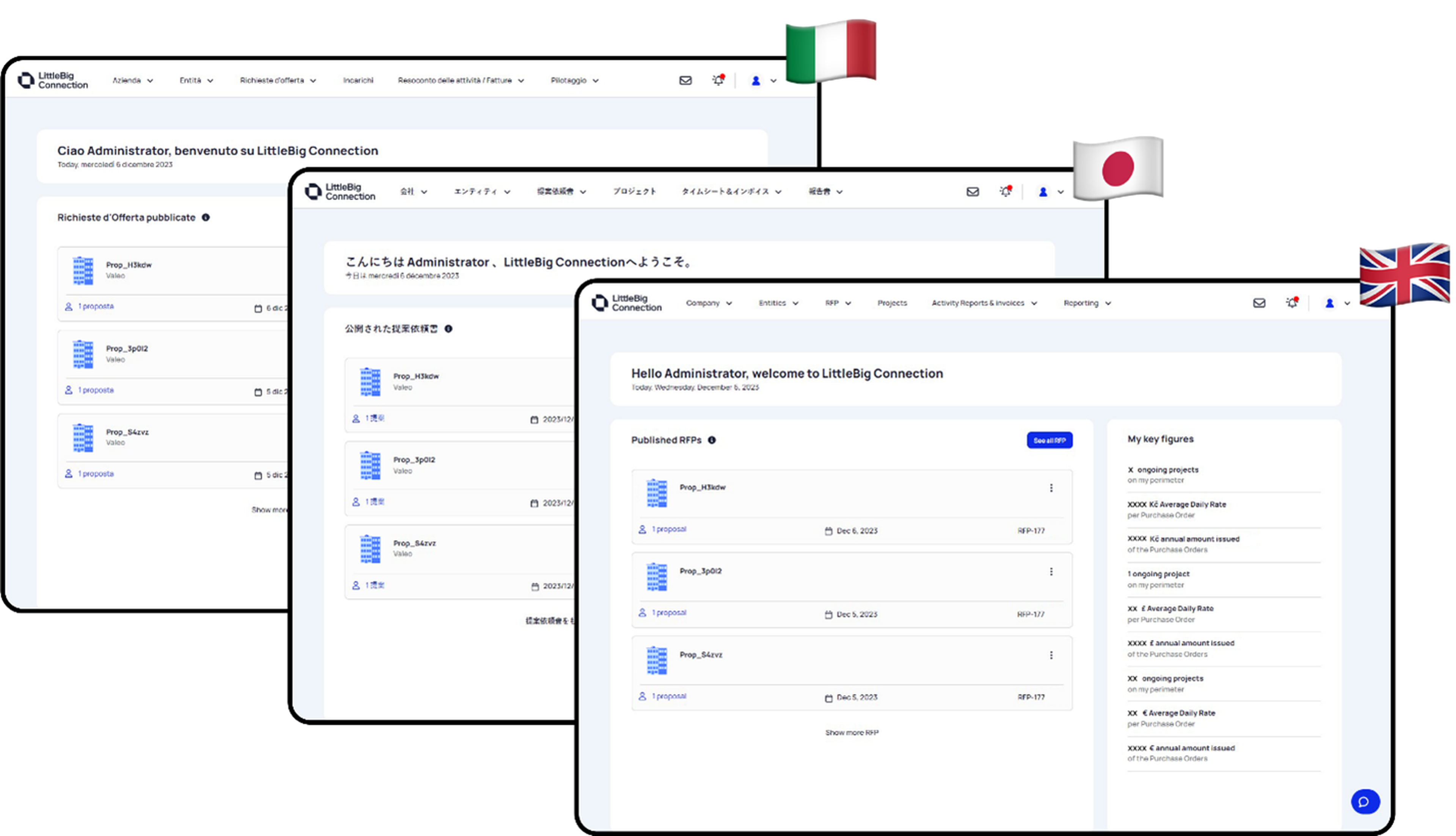Image resolution: width=1456 pixels, height=836 pixels.
Task: Open user profile icon in Italian window
Action: click(756, 81)
